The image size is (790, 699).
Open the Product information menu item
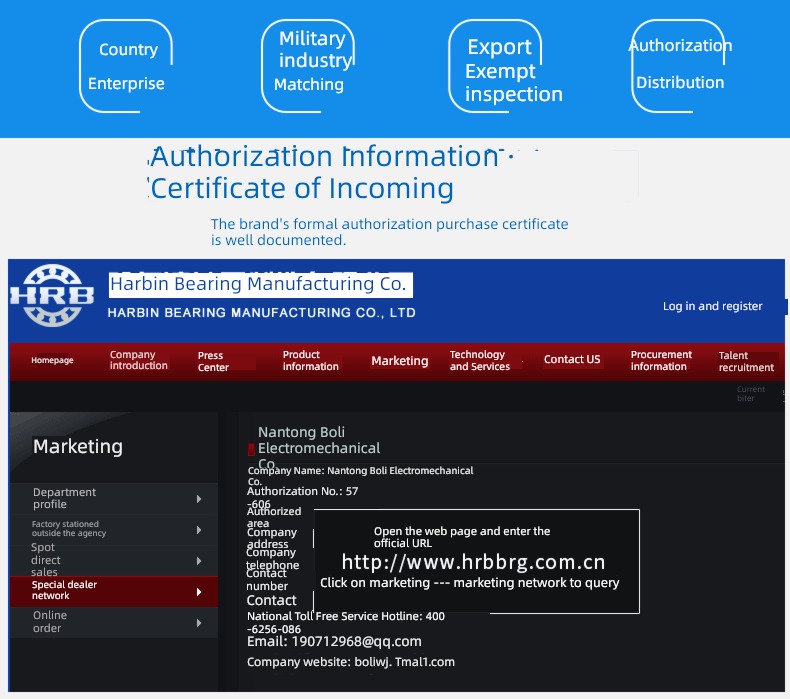[x=310, y=360]
